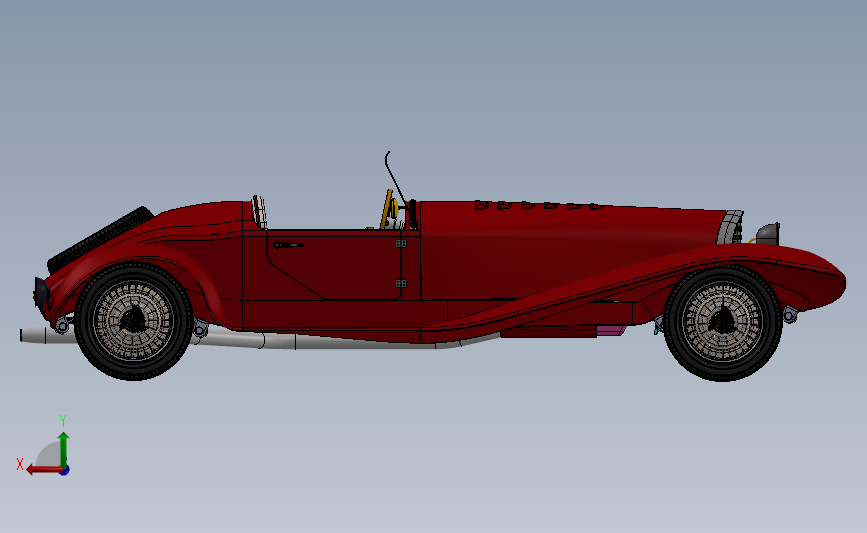The width and height of the screenshot is (867, 533).
Task: Select the seat backrest
Action: (x=259, y=212)
